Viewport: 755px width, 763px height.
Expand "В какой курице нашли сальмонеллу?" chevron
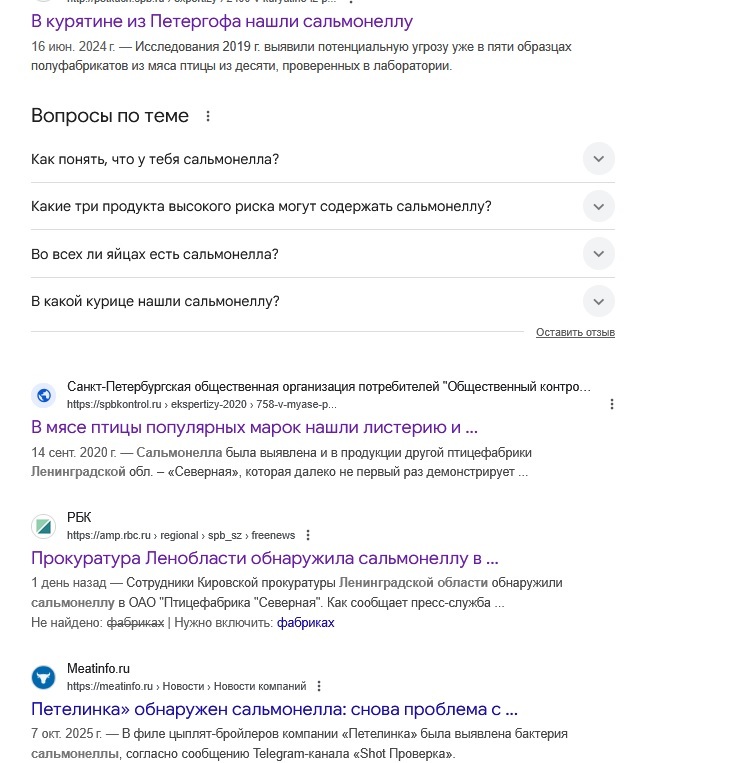coord(598,301)
